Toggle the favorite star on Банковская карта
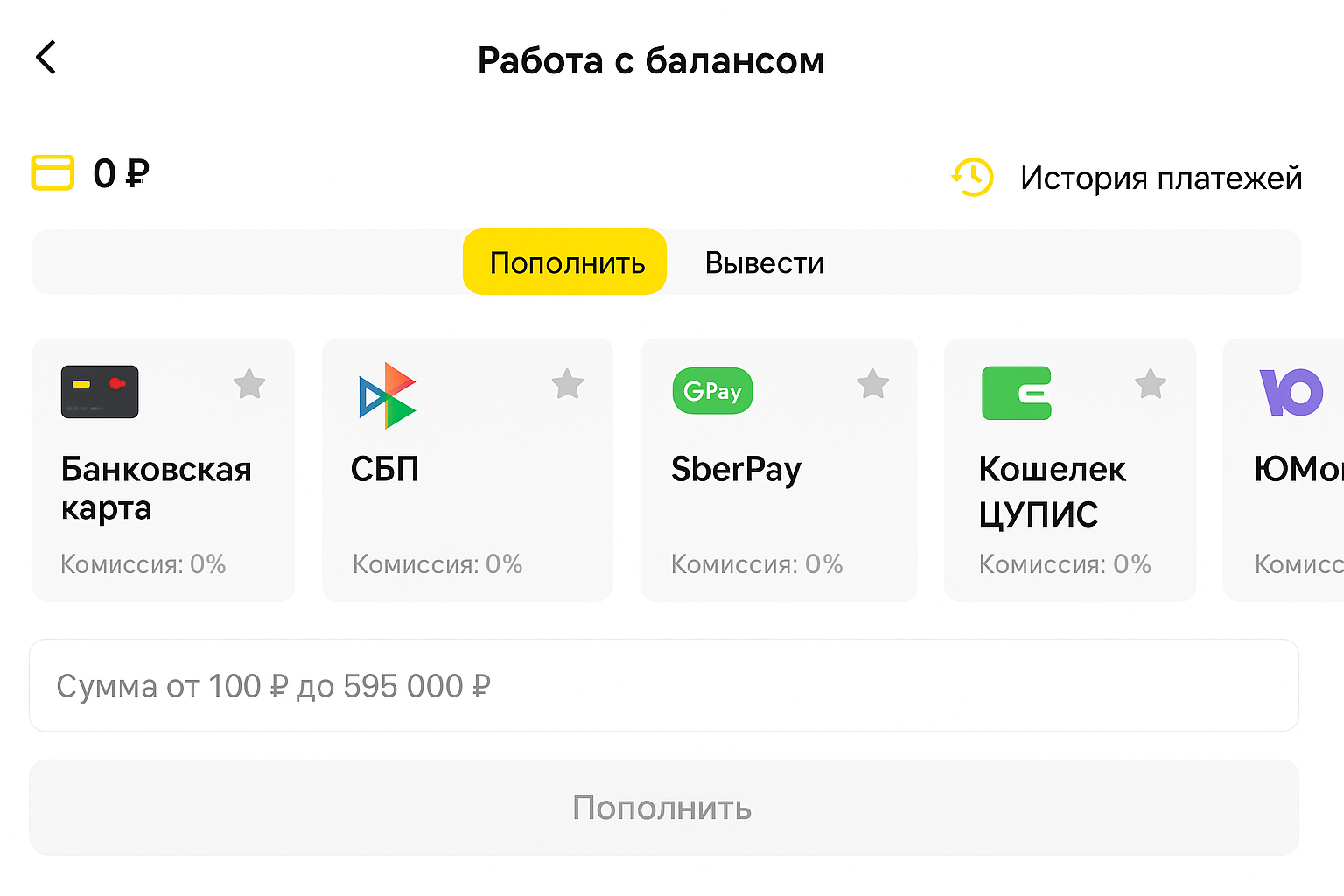1344x896 pixels. coord(248,383)
